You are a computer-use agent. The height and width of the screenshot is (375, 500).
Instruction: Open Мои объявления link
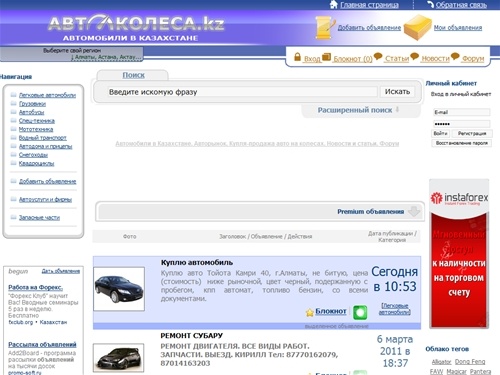[458, 28]
